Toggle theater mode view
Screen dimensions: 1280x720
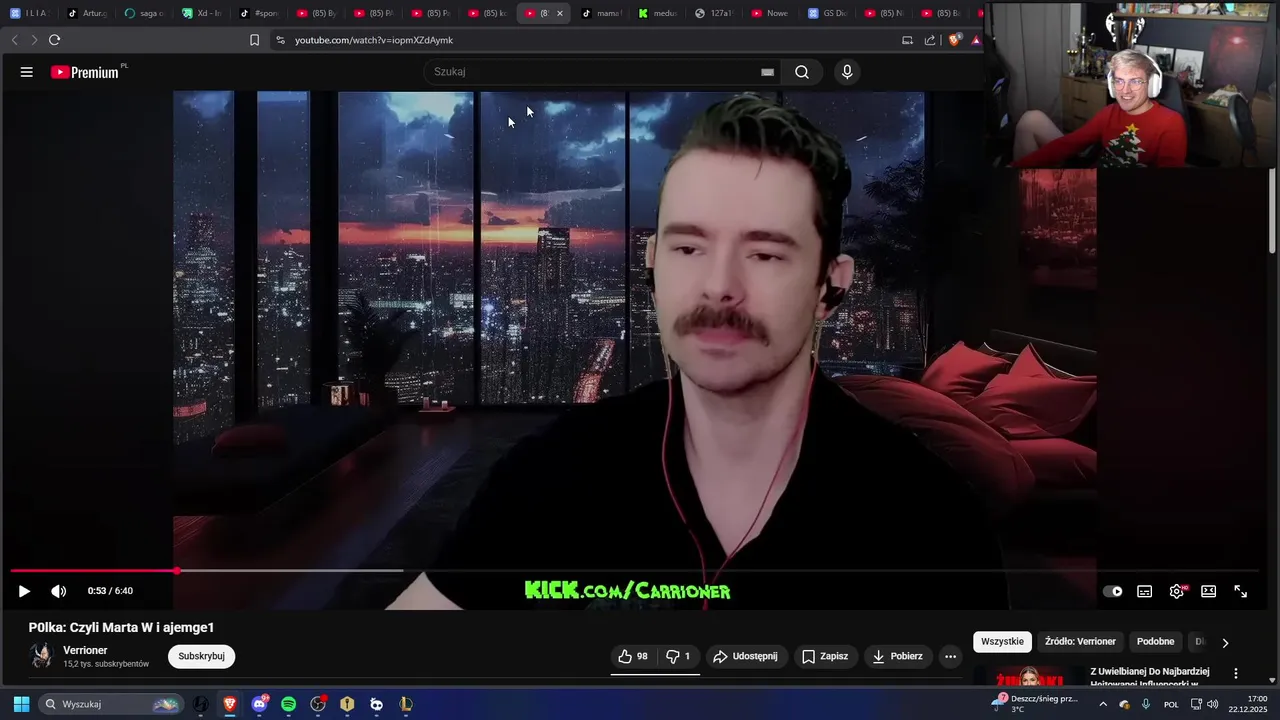point(1208,591)
